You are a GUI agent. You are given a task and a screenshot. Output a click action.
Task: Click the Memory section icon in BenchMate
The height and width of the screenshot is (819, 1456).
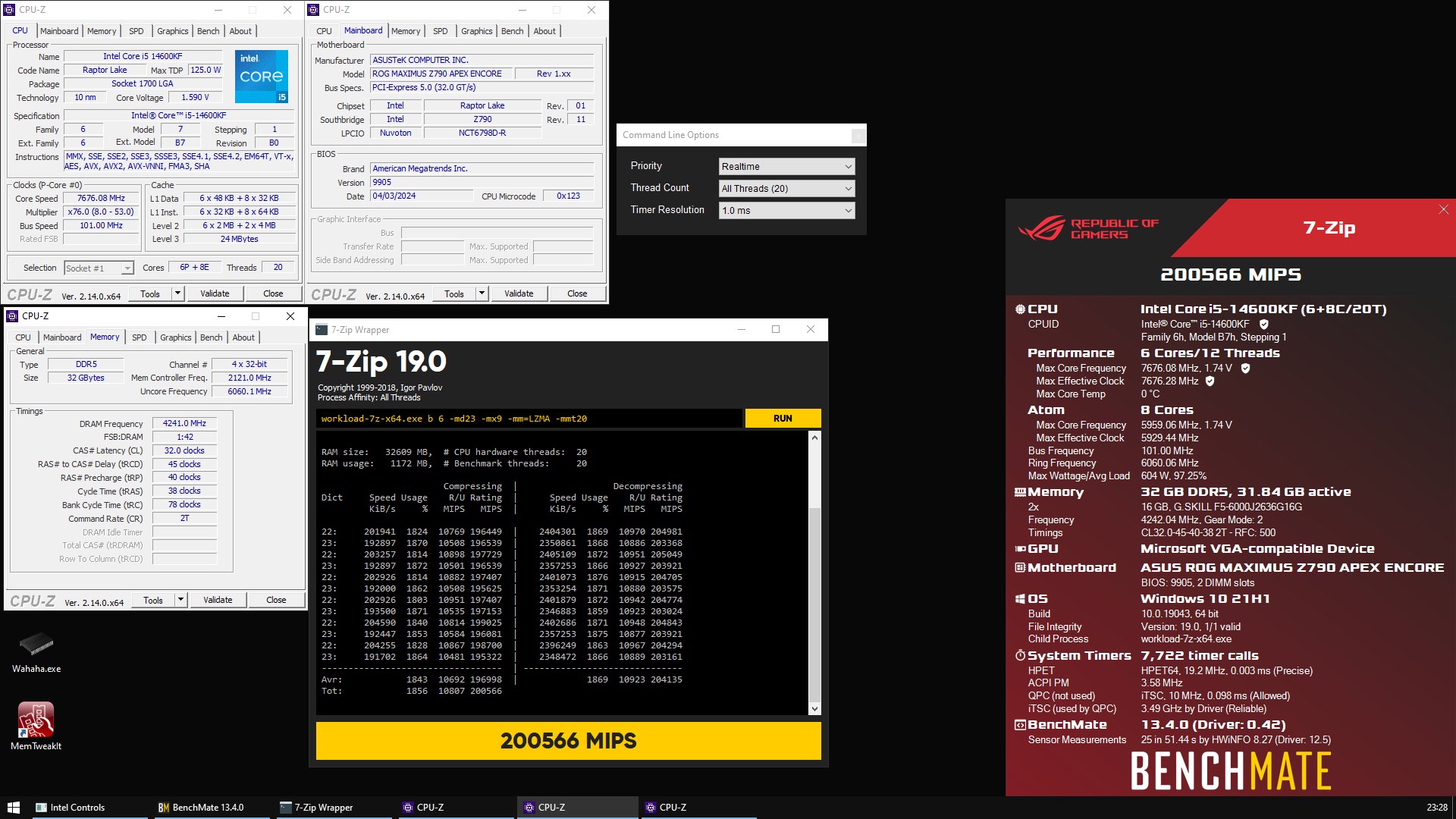(1020, 492)
